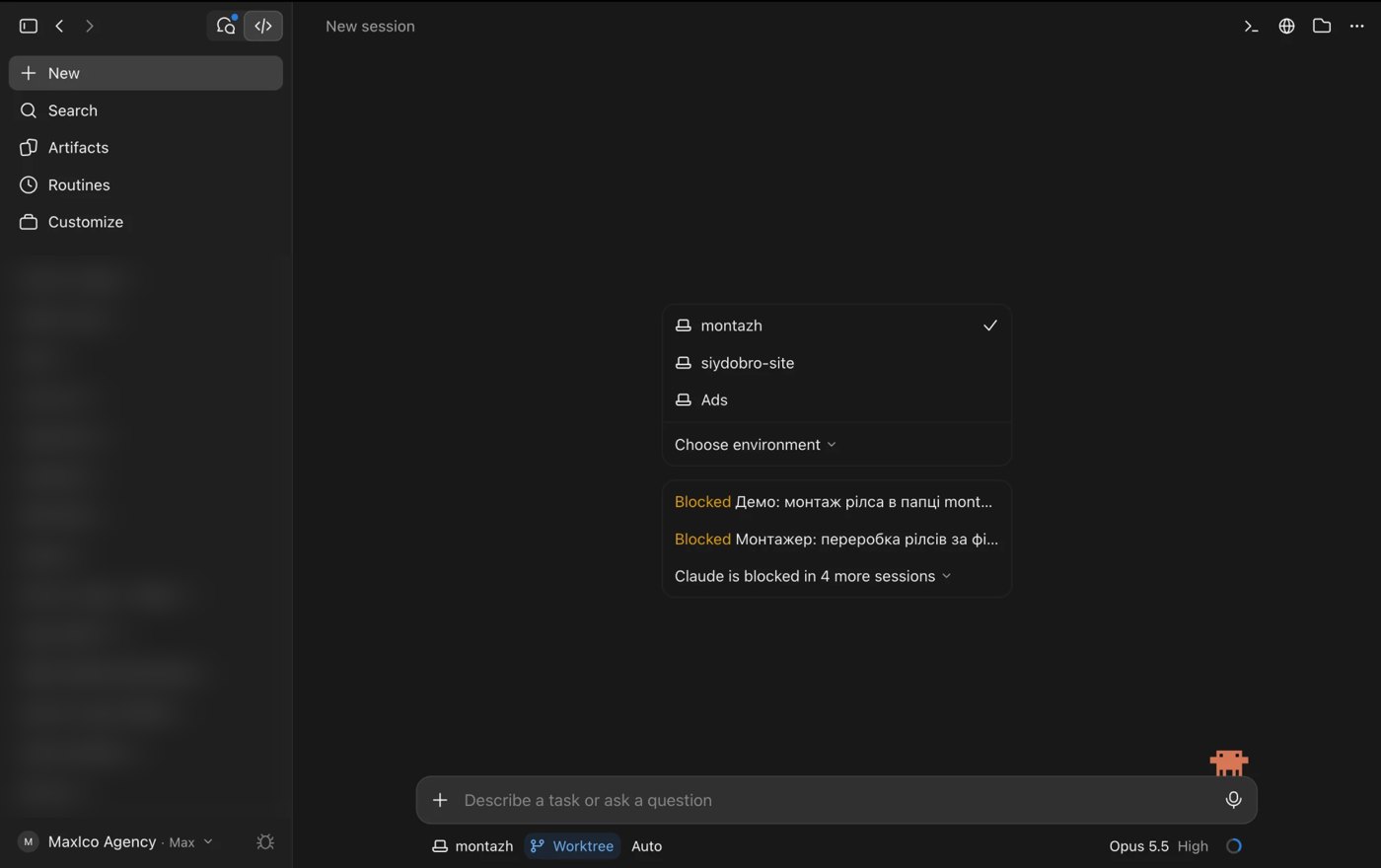The height and width of the screenshot is (868, 1381).
Task: Start a New session in the sidebar
Action: 146,73
